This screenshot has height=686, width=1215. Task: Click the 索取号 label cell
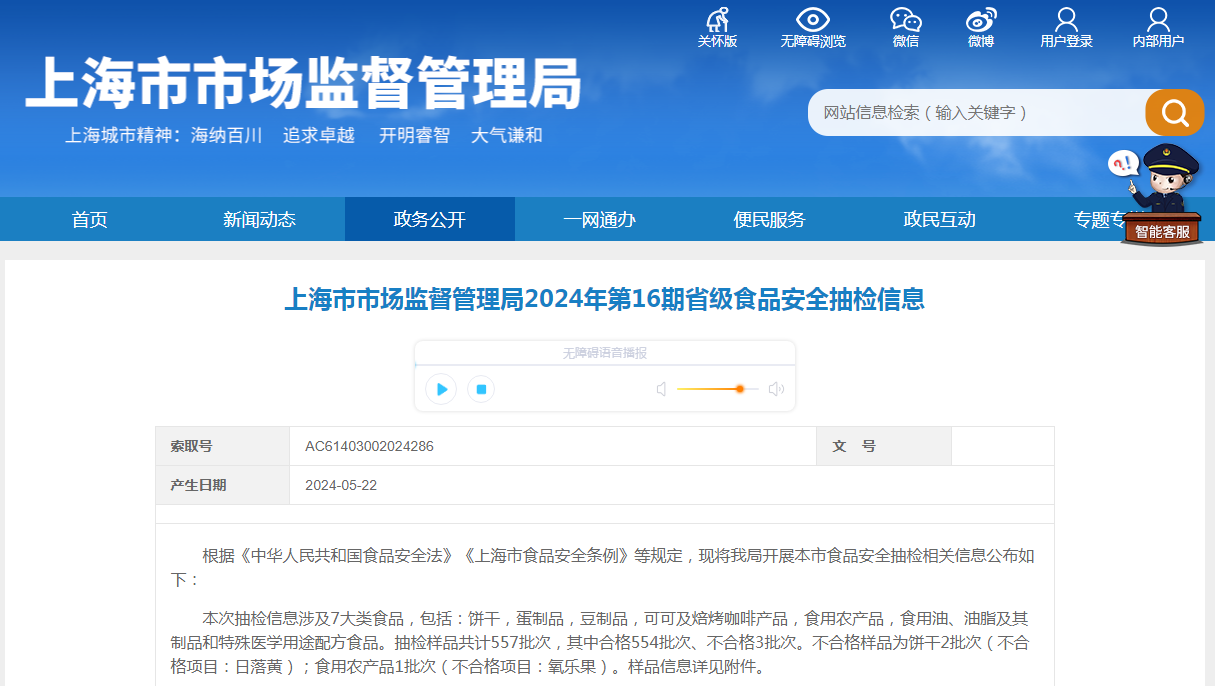pyautogui.click(x=223, y=446)
